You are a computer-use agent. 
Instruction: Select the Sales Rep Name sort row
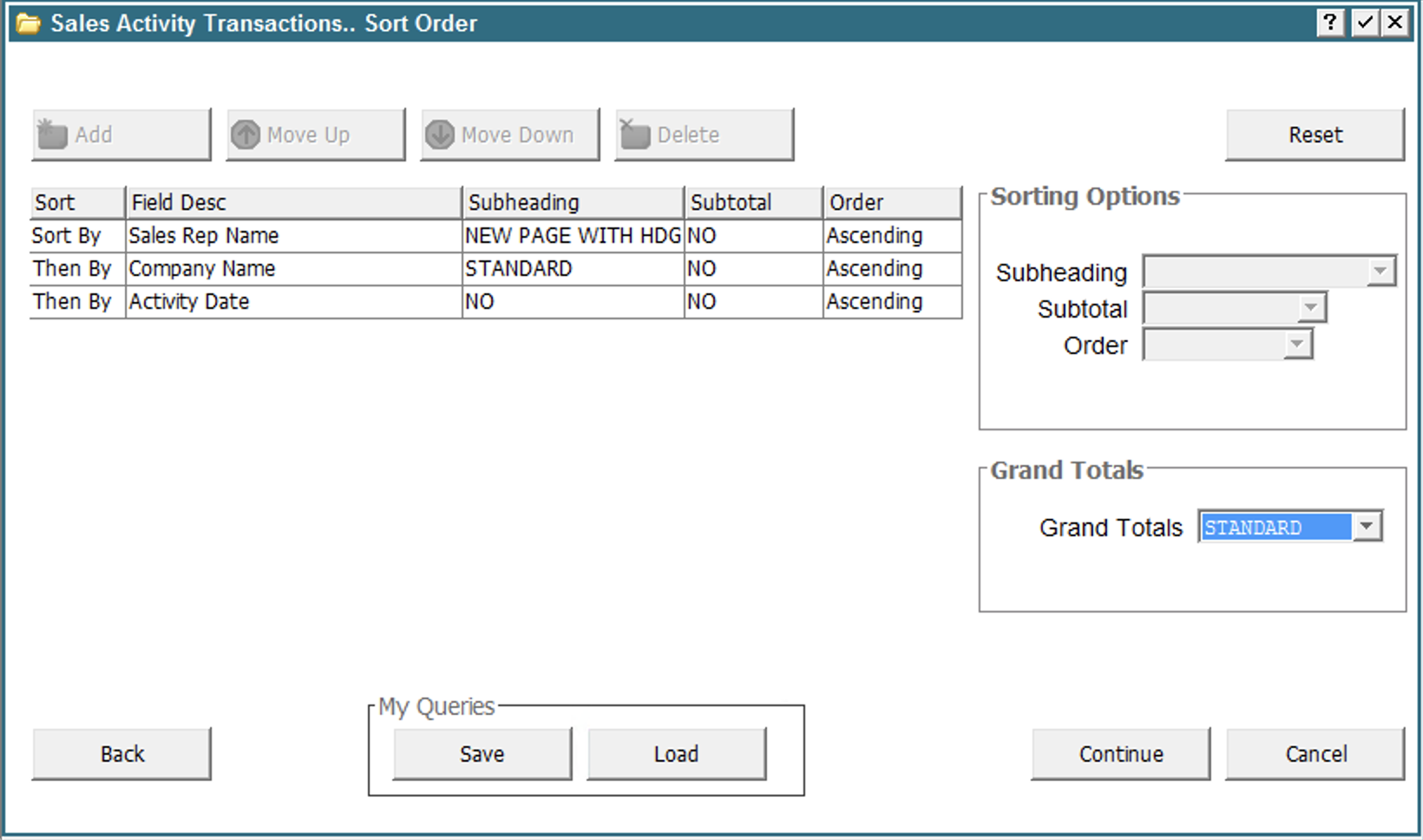tap(204, 236)
